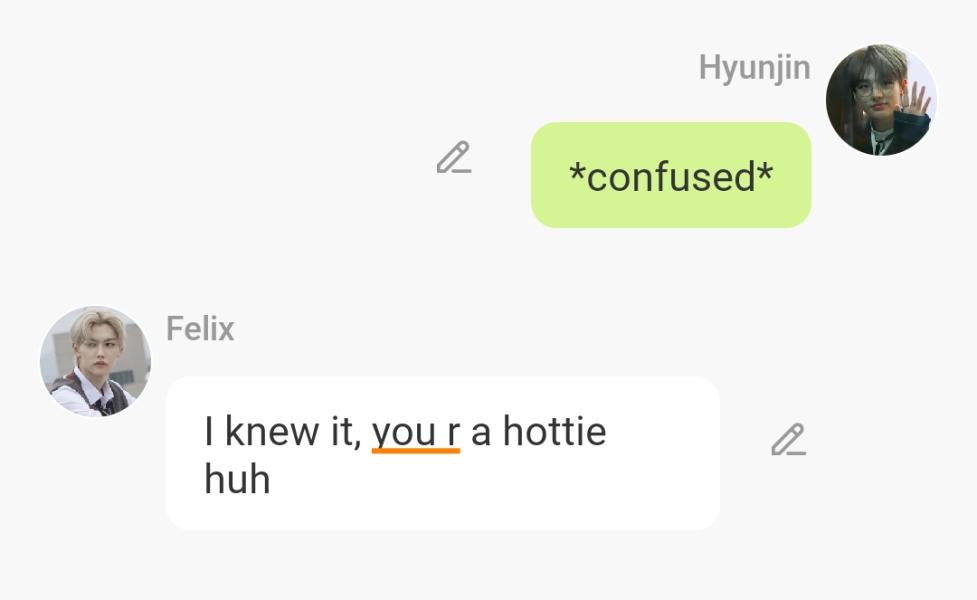Click the opening asterisk before "confused"
This screenshot has height=600, width=977.
(x=576, y=171)
